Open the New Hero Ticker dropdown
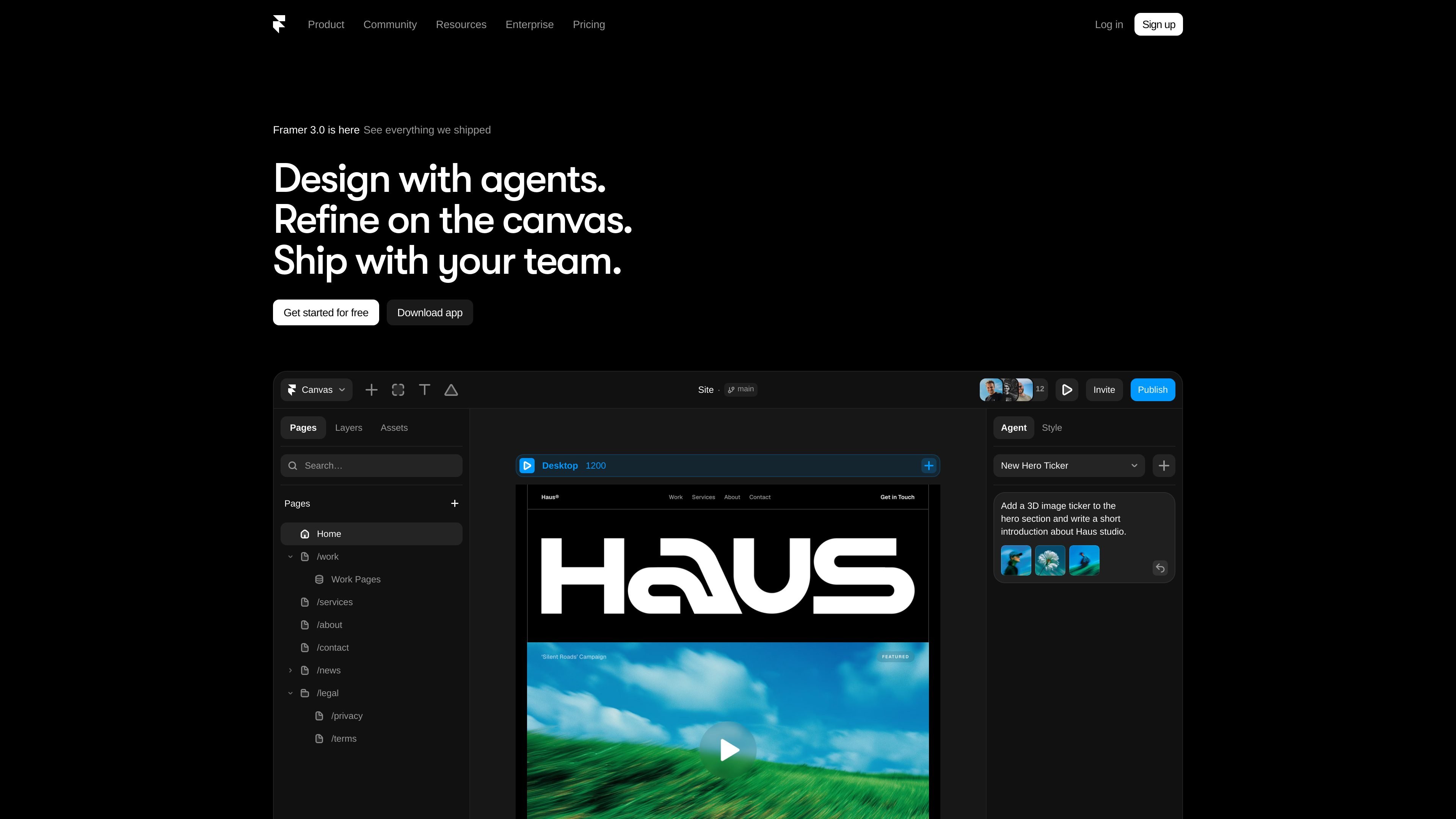Screen dimensions: 1456x819 1069,466
